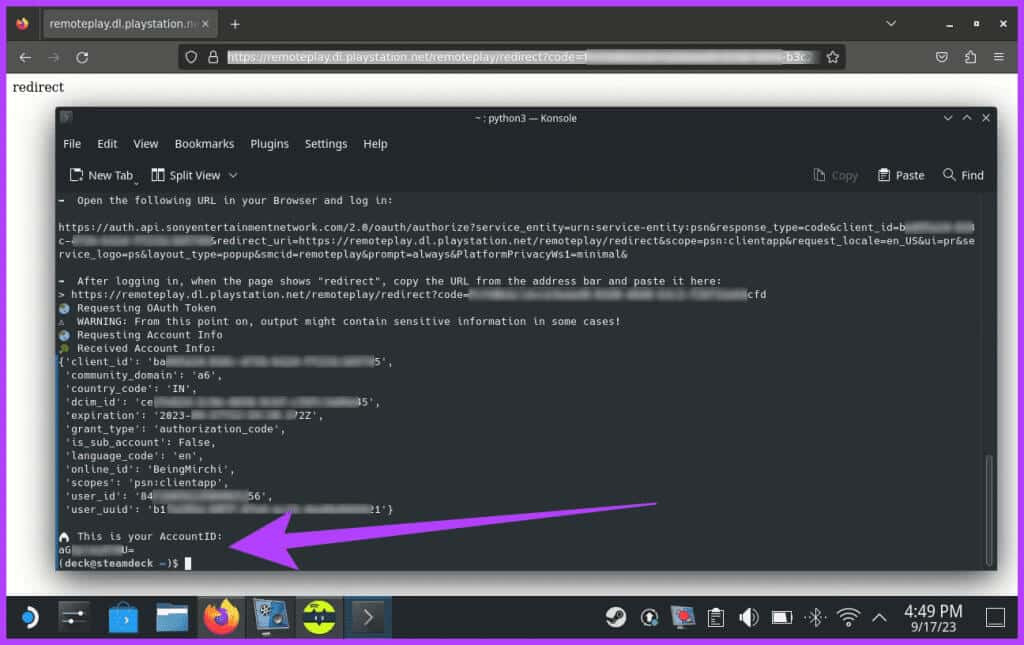Open Find in Konsole toolbar
This screenshot has height=645, width=1024.
(963, 175)
